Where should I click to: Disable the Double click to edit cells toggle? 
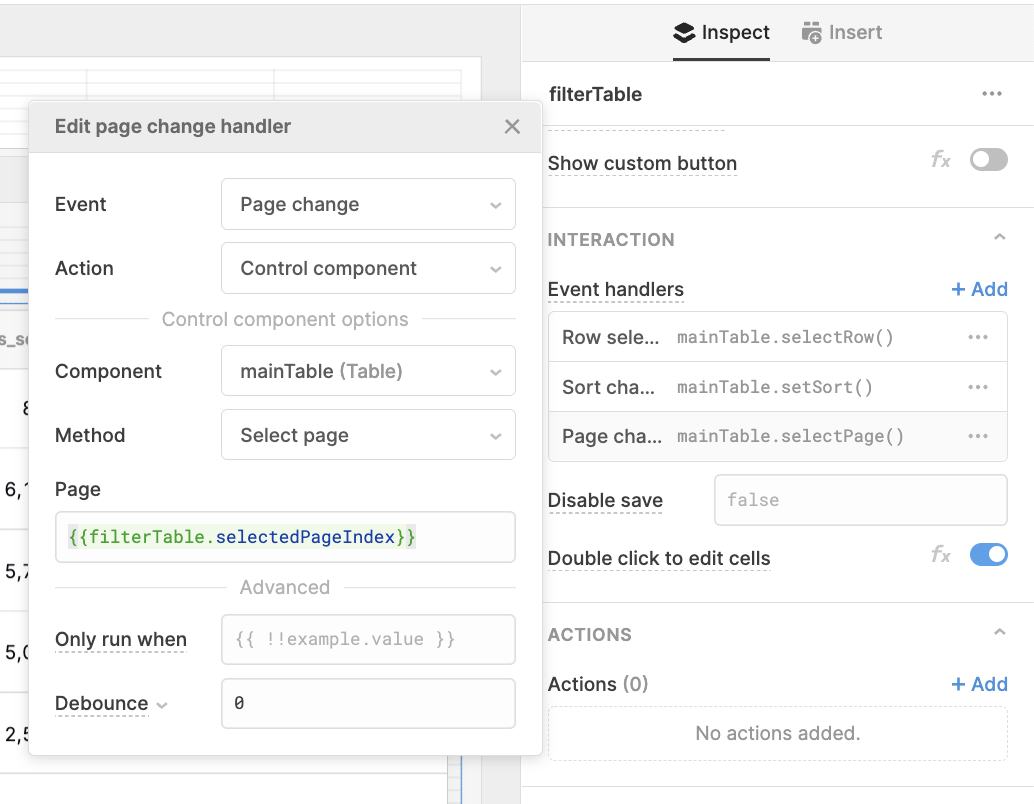tap(988, 554)
